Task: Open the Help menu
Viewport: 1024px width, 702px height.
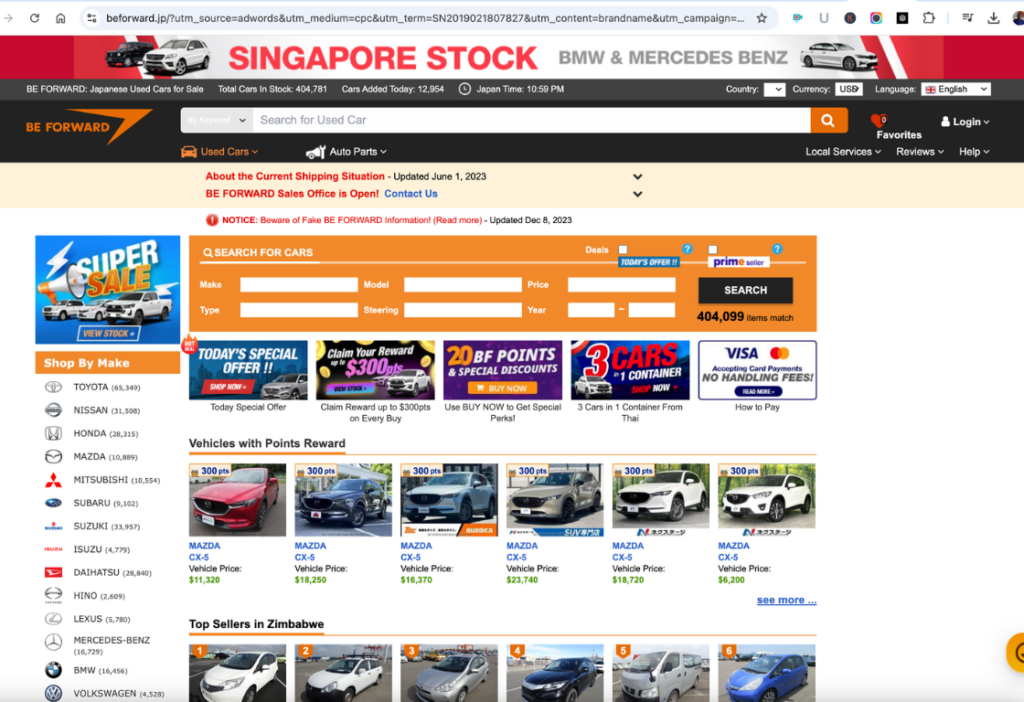Action: (974, 152)
